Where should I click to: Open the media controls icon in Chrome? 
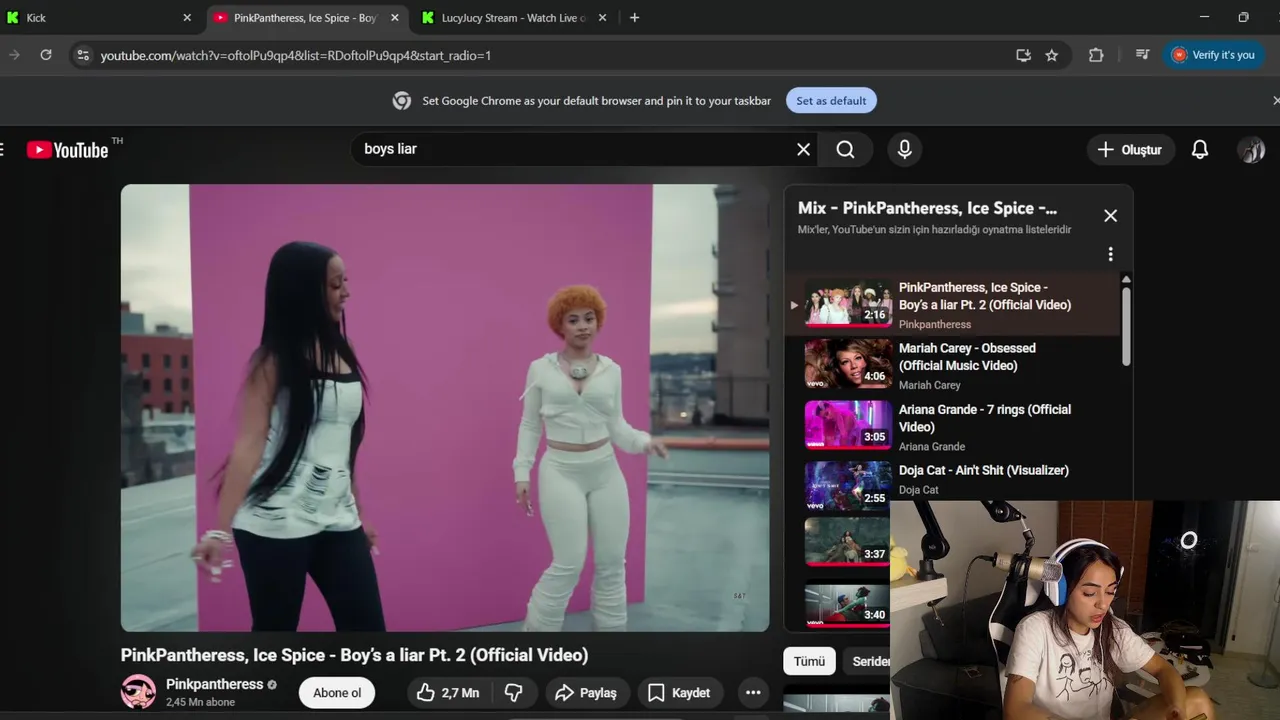1142,55
